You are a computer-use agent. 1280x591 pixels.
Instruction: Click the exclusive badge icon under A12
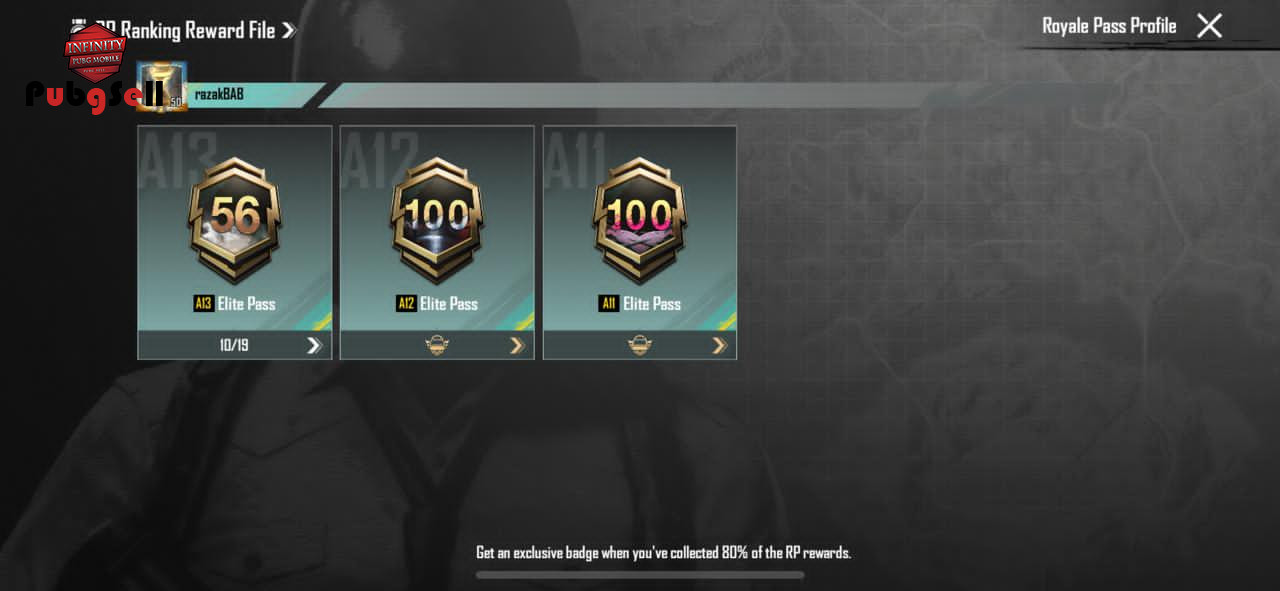point(437,345)
